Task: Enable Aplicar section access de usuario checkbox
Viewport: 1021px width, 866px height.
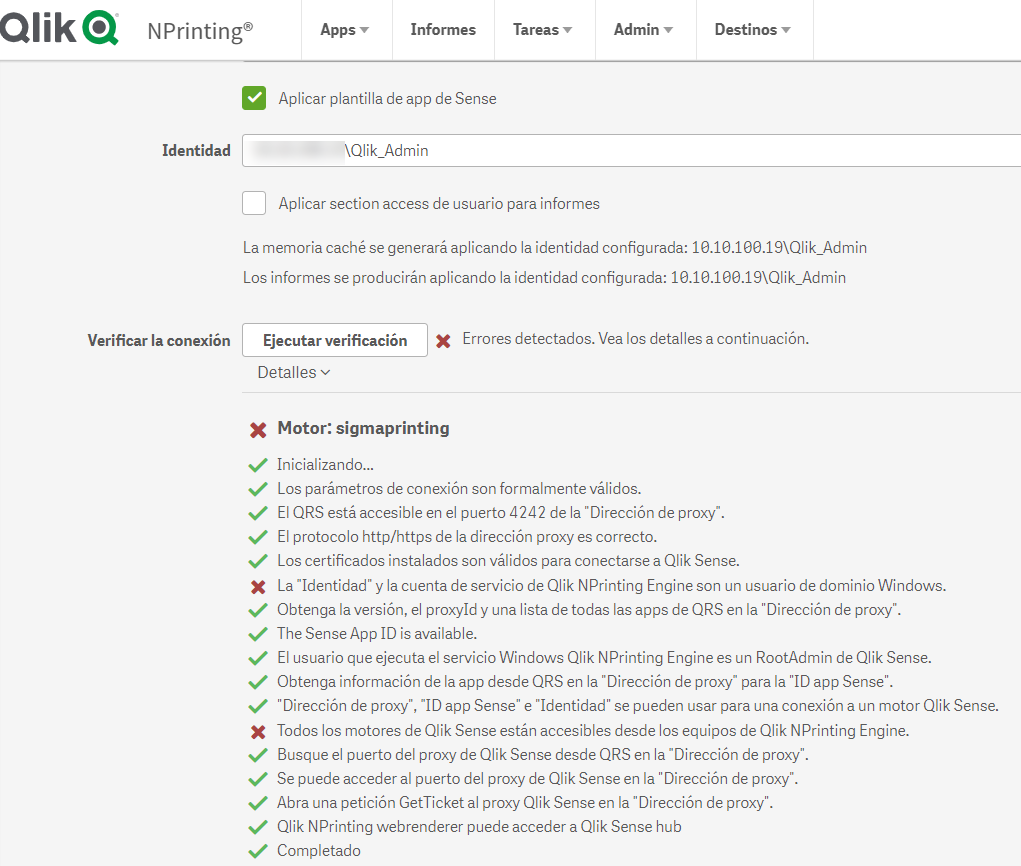Action: tap(254, 203)
